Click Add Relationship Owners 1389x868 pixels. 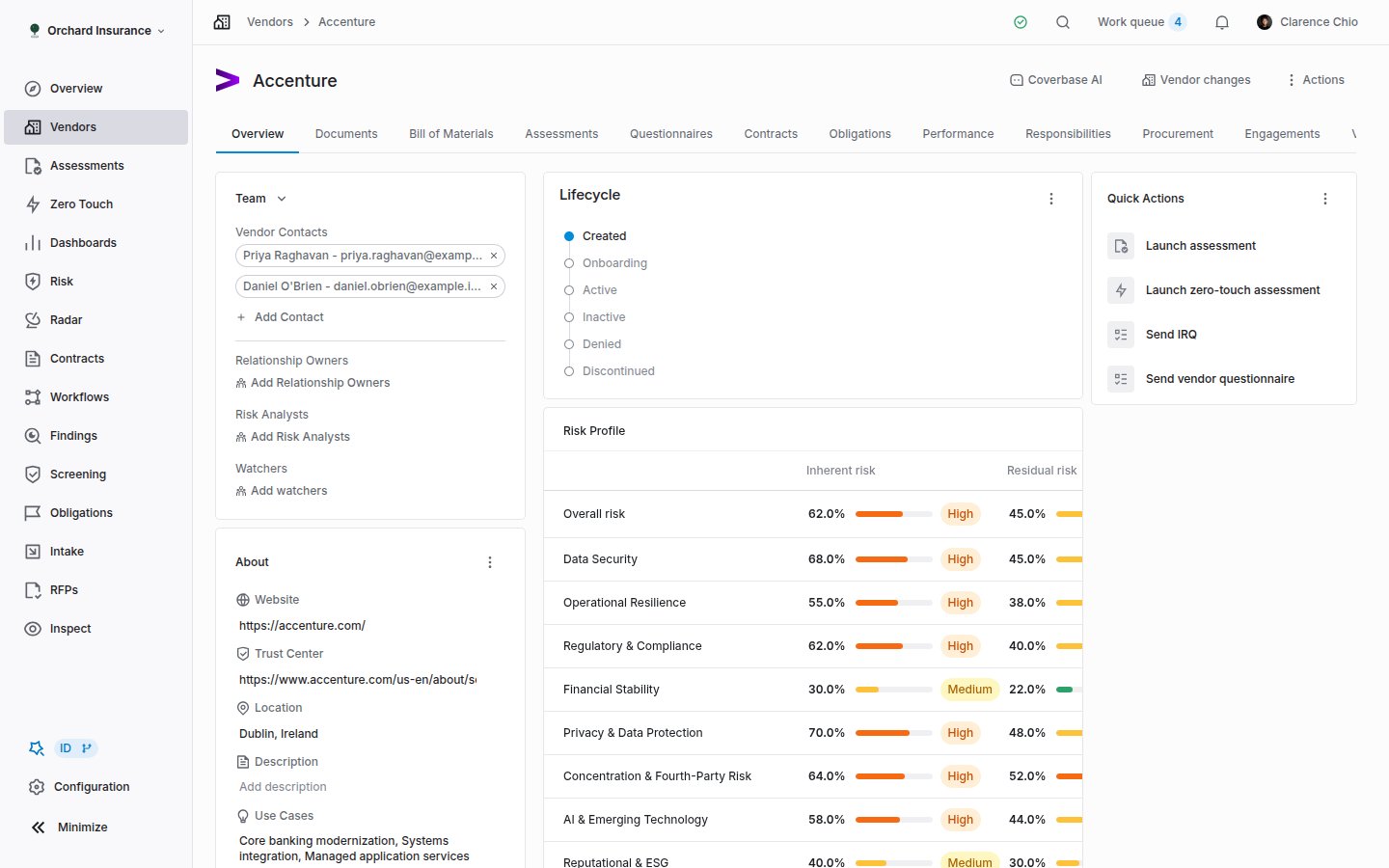313,383
